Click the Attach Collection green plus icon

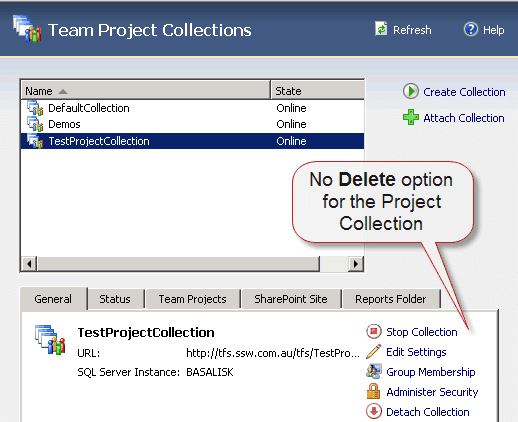tap(411, 117)
